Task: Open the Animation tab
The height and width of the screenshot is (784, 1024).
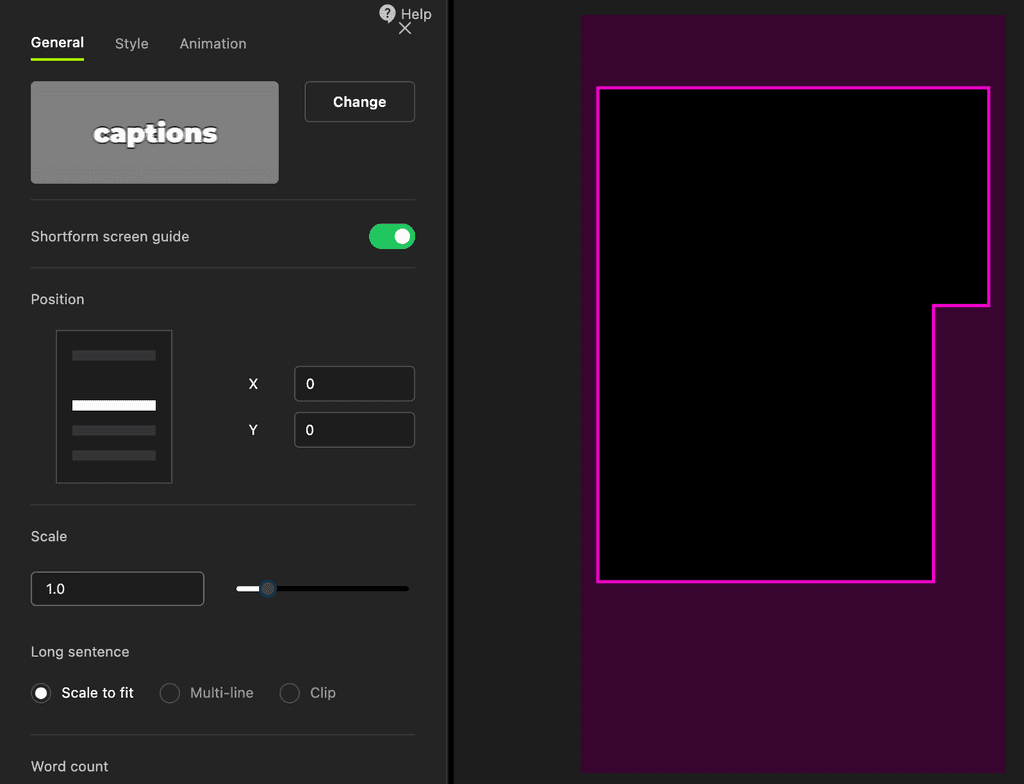Action: [x=212, y=43]
